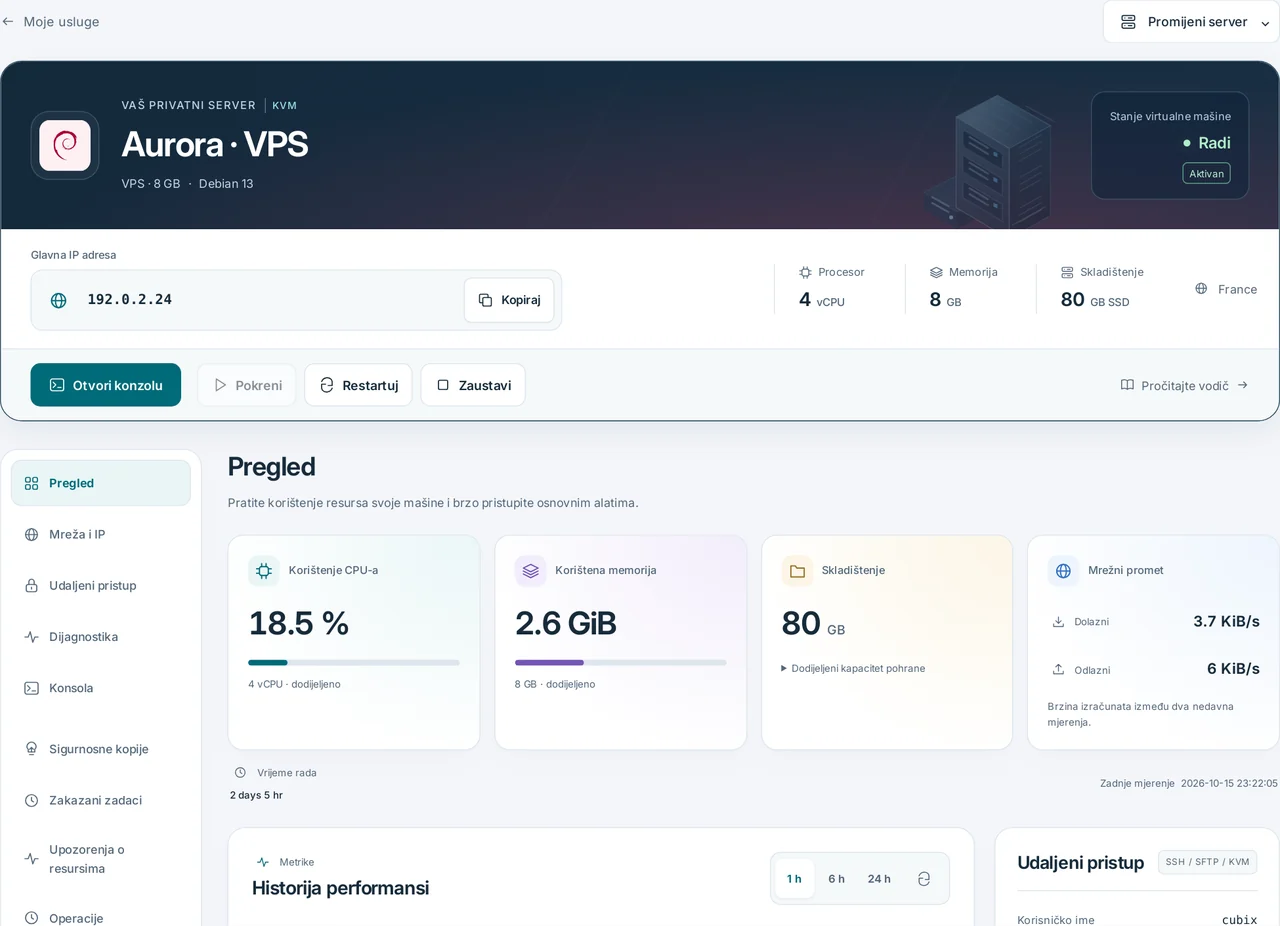This screenshot has width=1280, height=926.
Task: Click the Pokreni button
Action: point(246,385)
